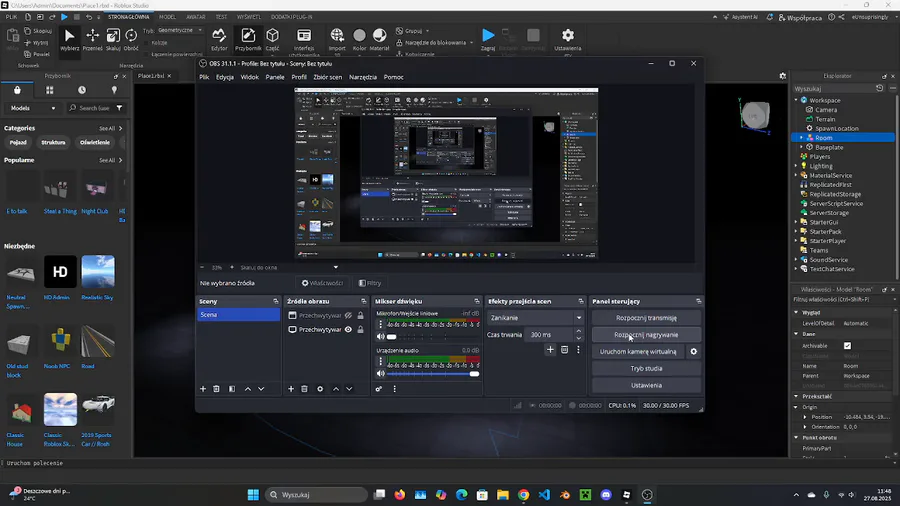This screenshot has width=900, height=506.
Task: Open advanced audio properties gears icon
Action: tap(379, 389)
